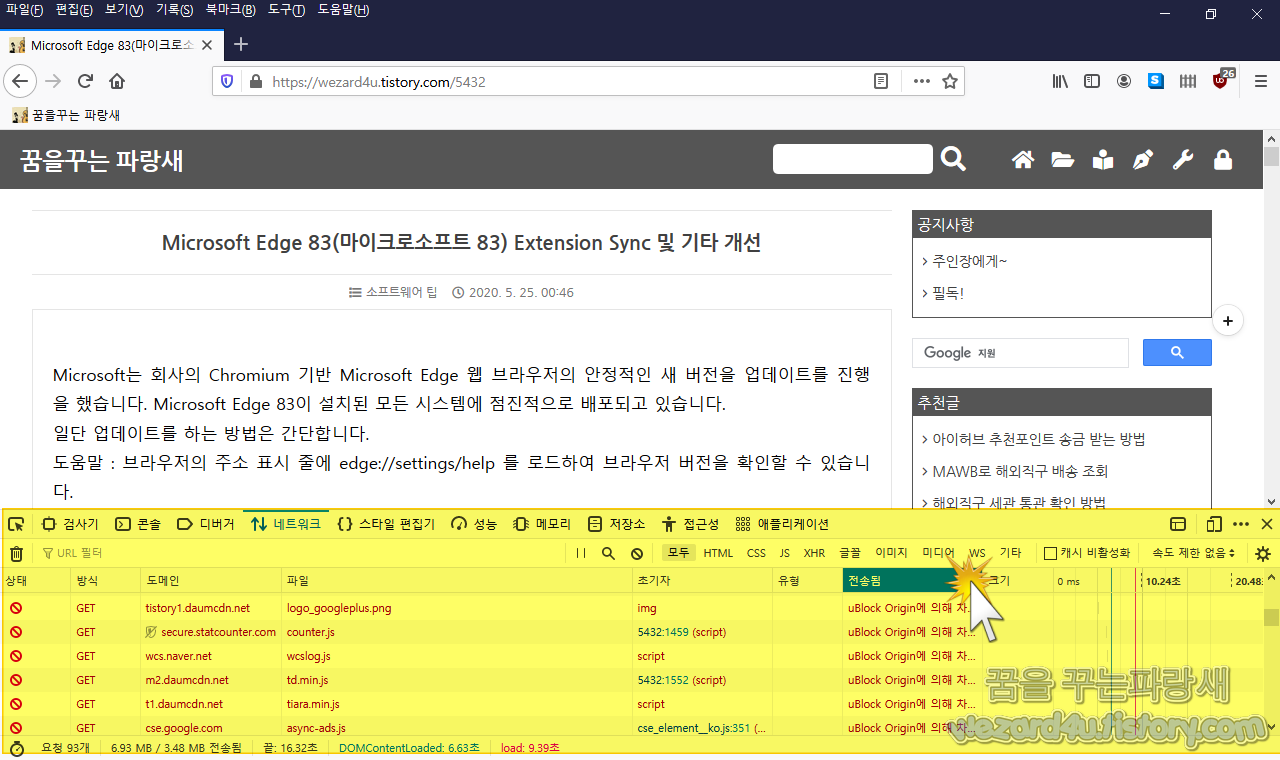Viewport: 1280px width, 760px height.
Task: Click the page vertical scrollbar thumb
Action: point(1271,156)
